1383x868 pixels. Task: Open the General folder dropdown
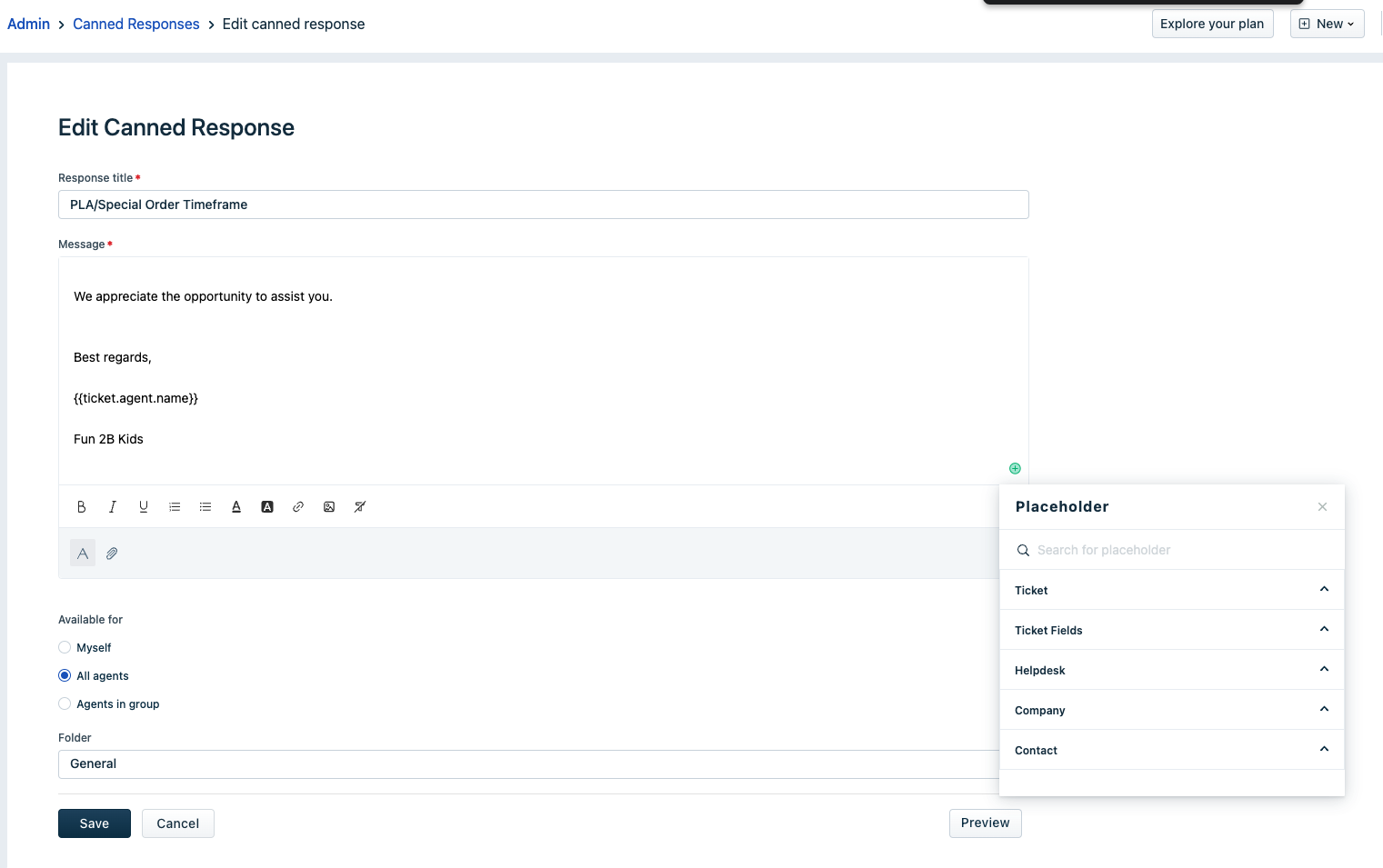coord(528,764)
